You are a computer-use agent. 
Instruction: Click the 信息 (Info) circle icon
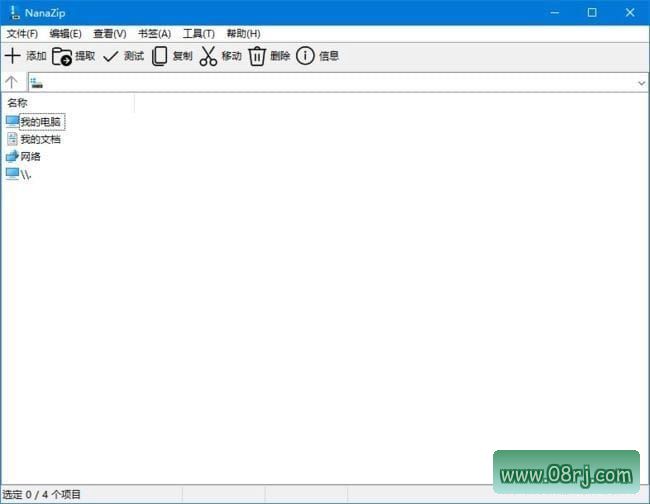pos(306,56)
